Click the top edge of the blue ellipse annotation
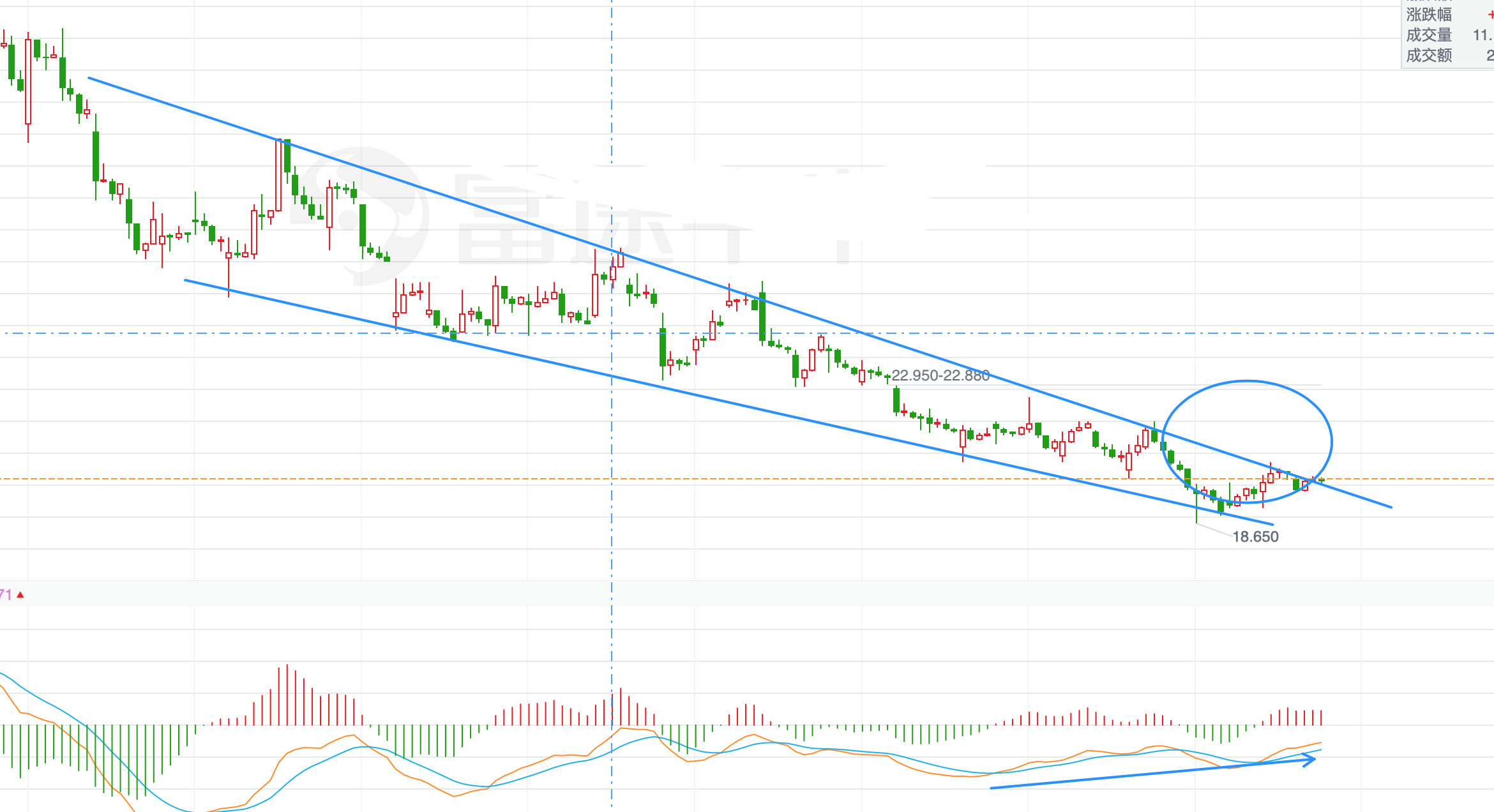 pos(1247,381)
